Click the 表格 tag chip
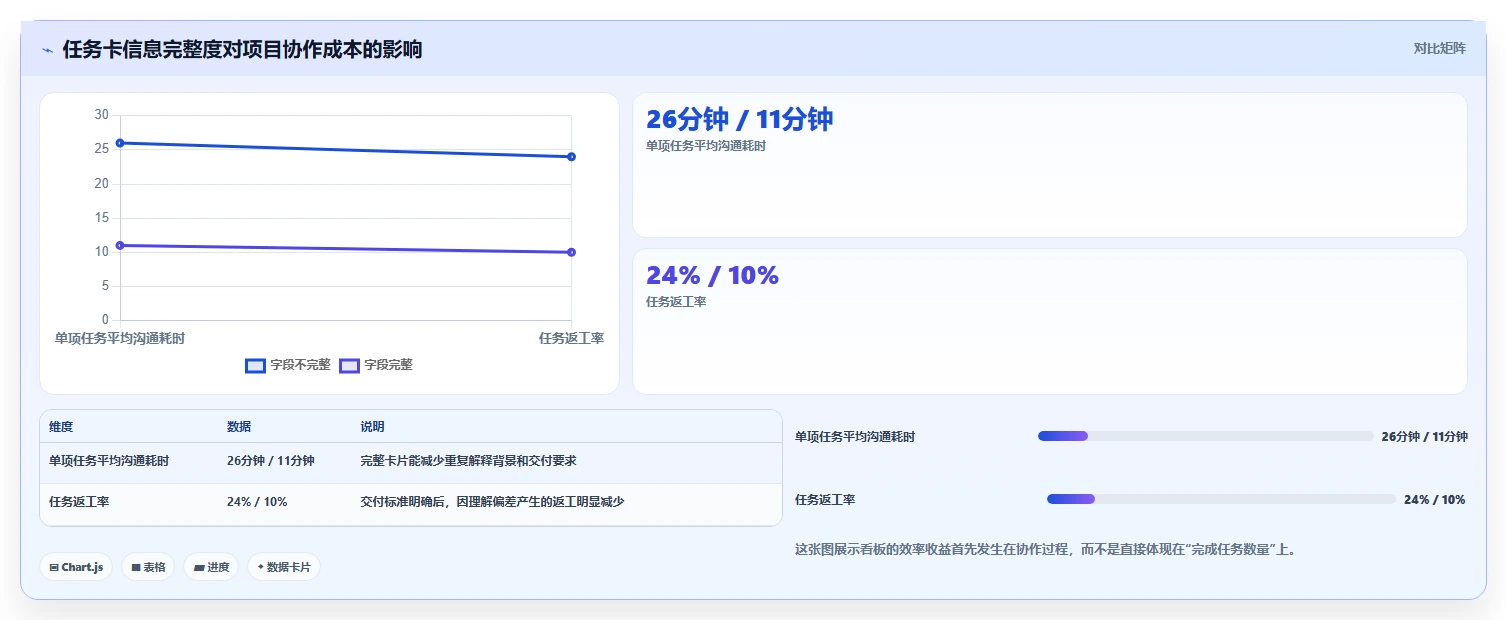This screenshot has height=620, width=1507. pyautogui.click(x=148, y=567)
